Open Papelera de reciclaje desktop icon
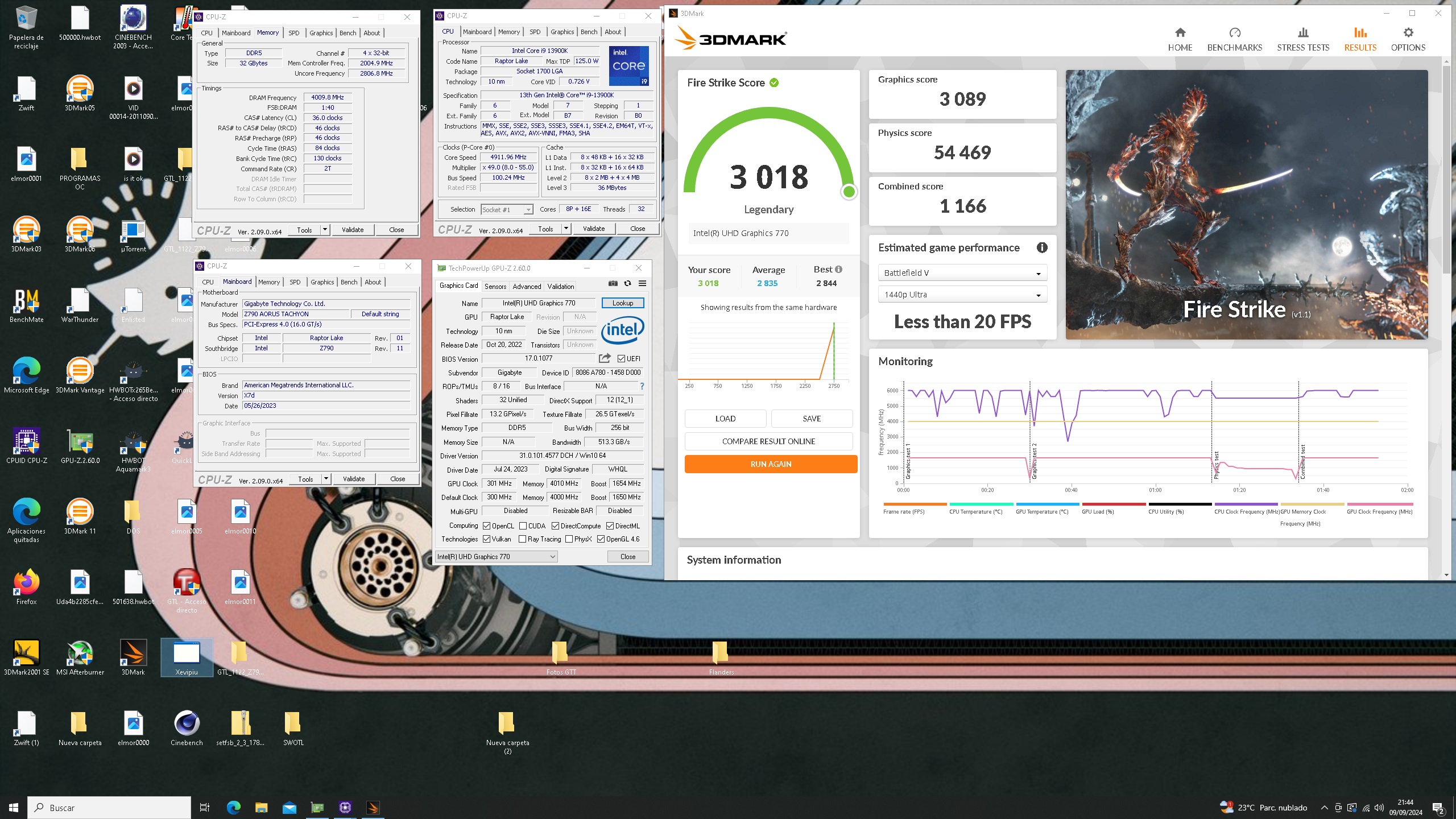1456x819 pixels. pyautogui.click(x=26, y=27)
